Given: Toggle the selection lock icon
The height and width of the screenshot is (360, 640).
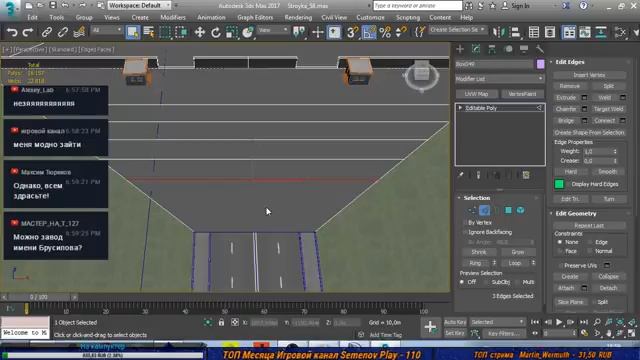Looking at the screenshot, I should tap(221, 322).
